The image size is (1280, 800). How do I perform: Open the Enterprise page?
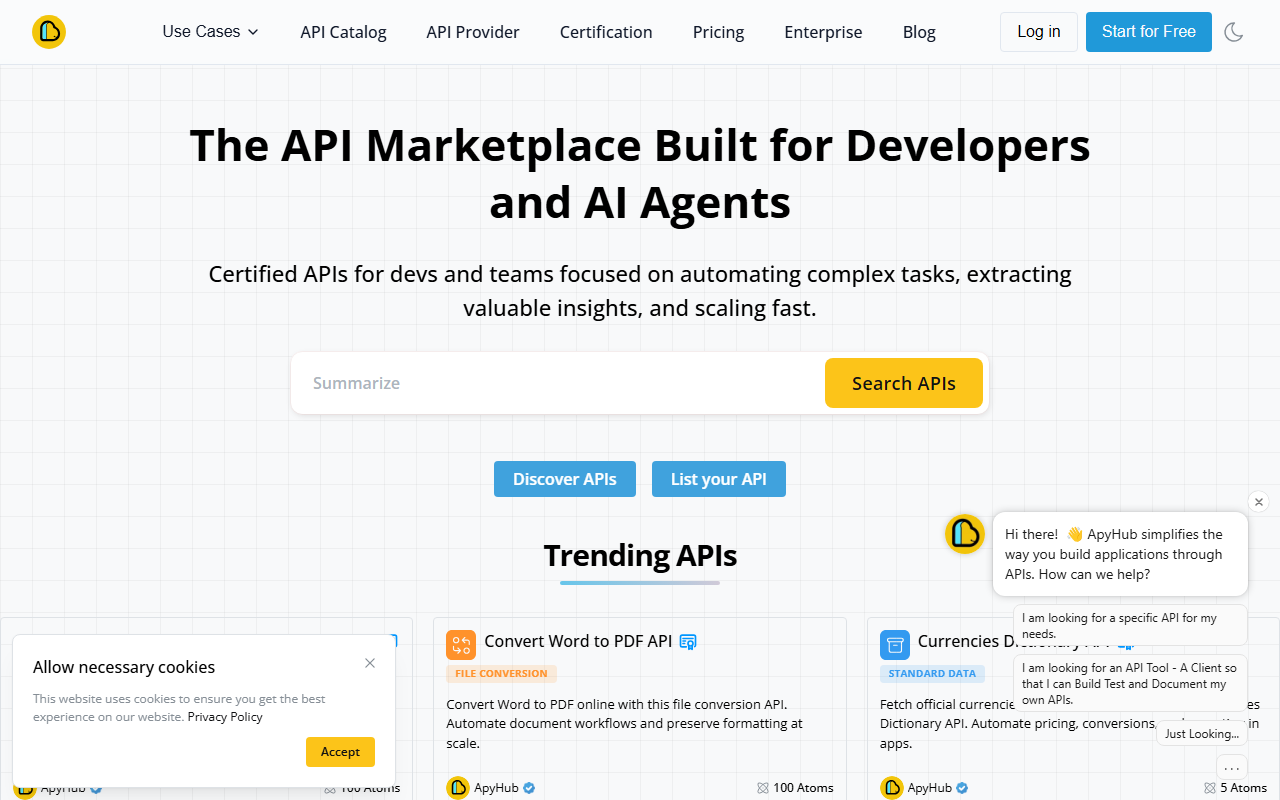click(x=823, y=32)
